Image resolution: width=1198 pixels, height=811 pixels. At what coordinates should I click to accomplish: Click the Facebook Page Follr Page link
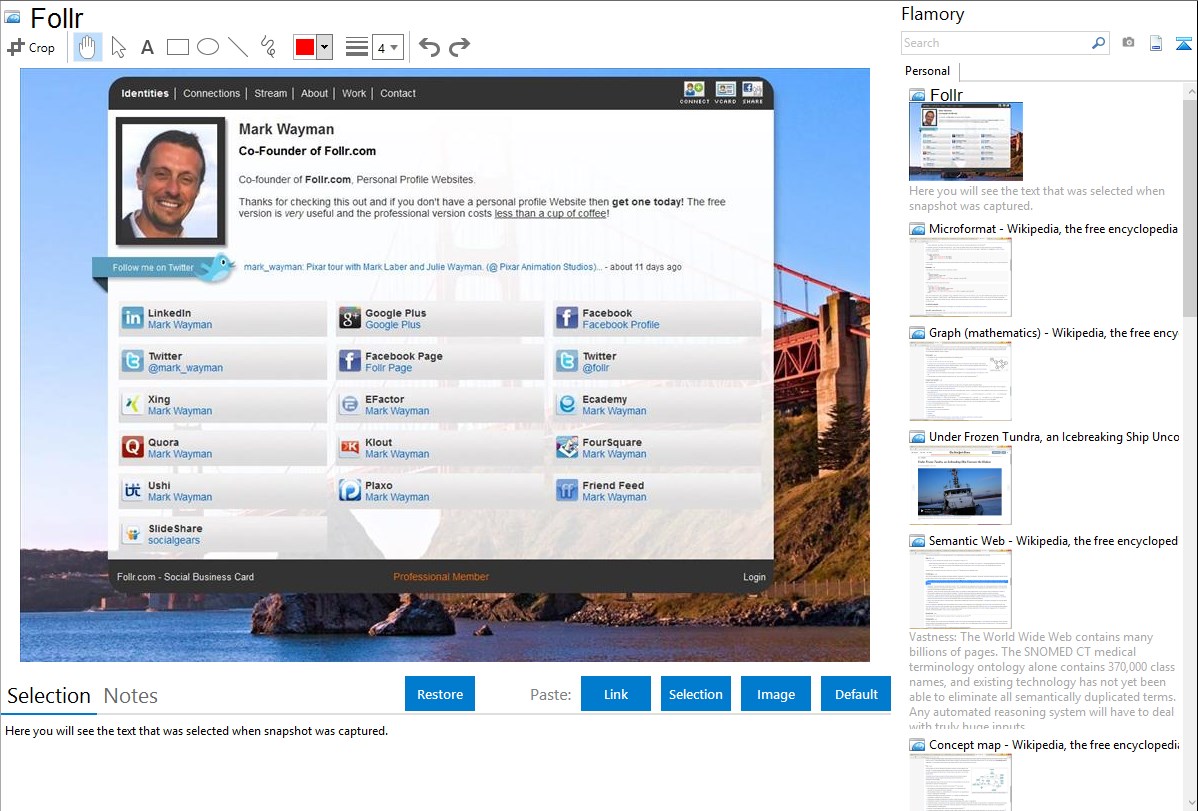[388, 368]
